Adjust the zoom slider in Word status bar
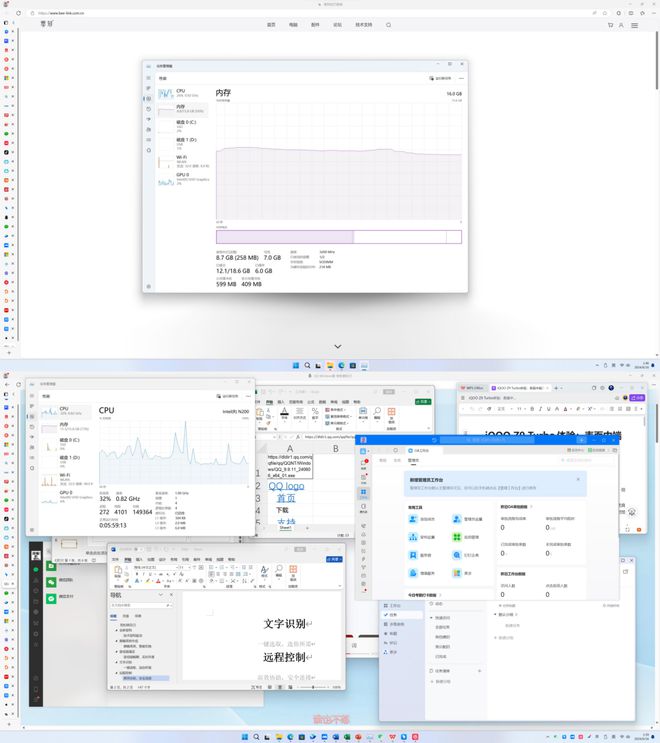 (x=313, y=687)
